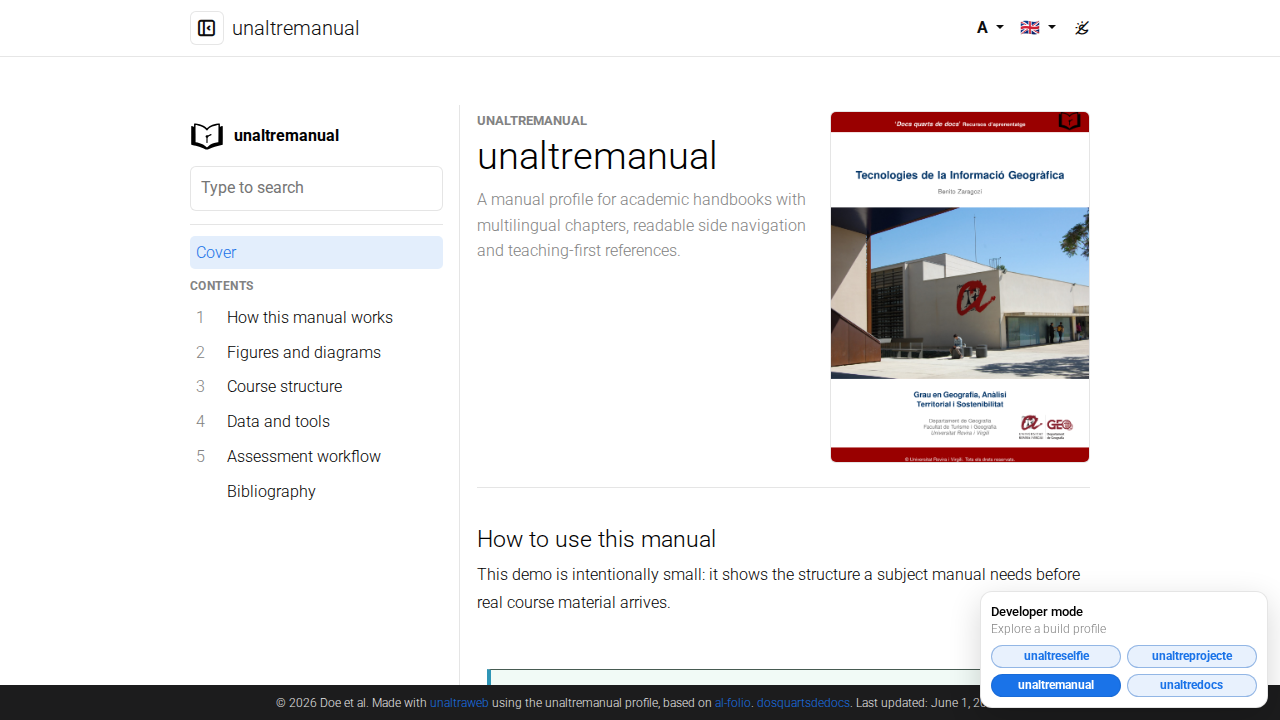Click the bold 'unaltremanual' sidebar heading

(x=286, y=136)
